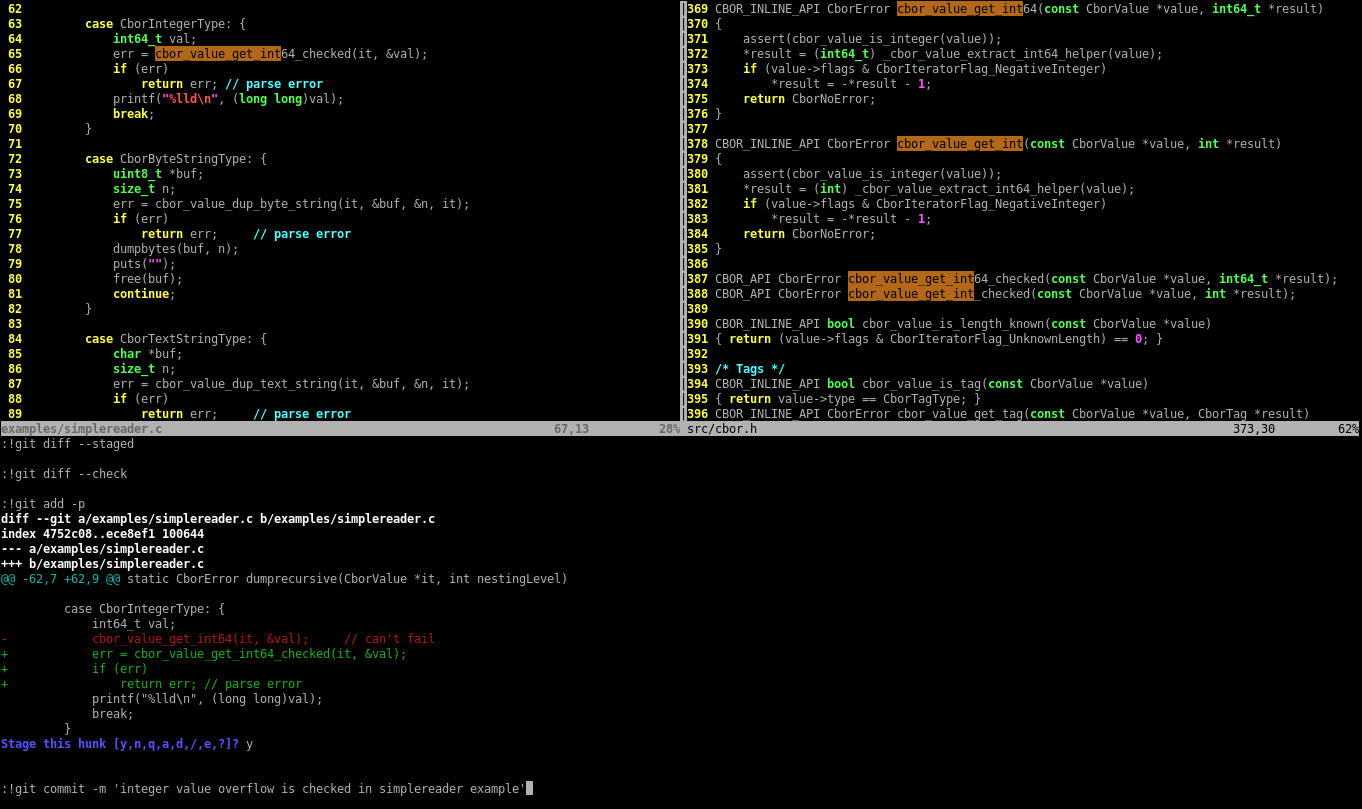The height and width of the screenshot is (809, 1362).
Task: Click cbor_value_get_int_checked declaration on line 388
Action: pyautogui.click(x=1005, y=294)
